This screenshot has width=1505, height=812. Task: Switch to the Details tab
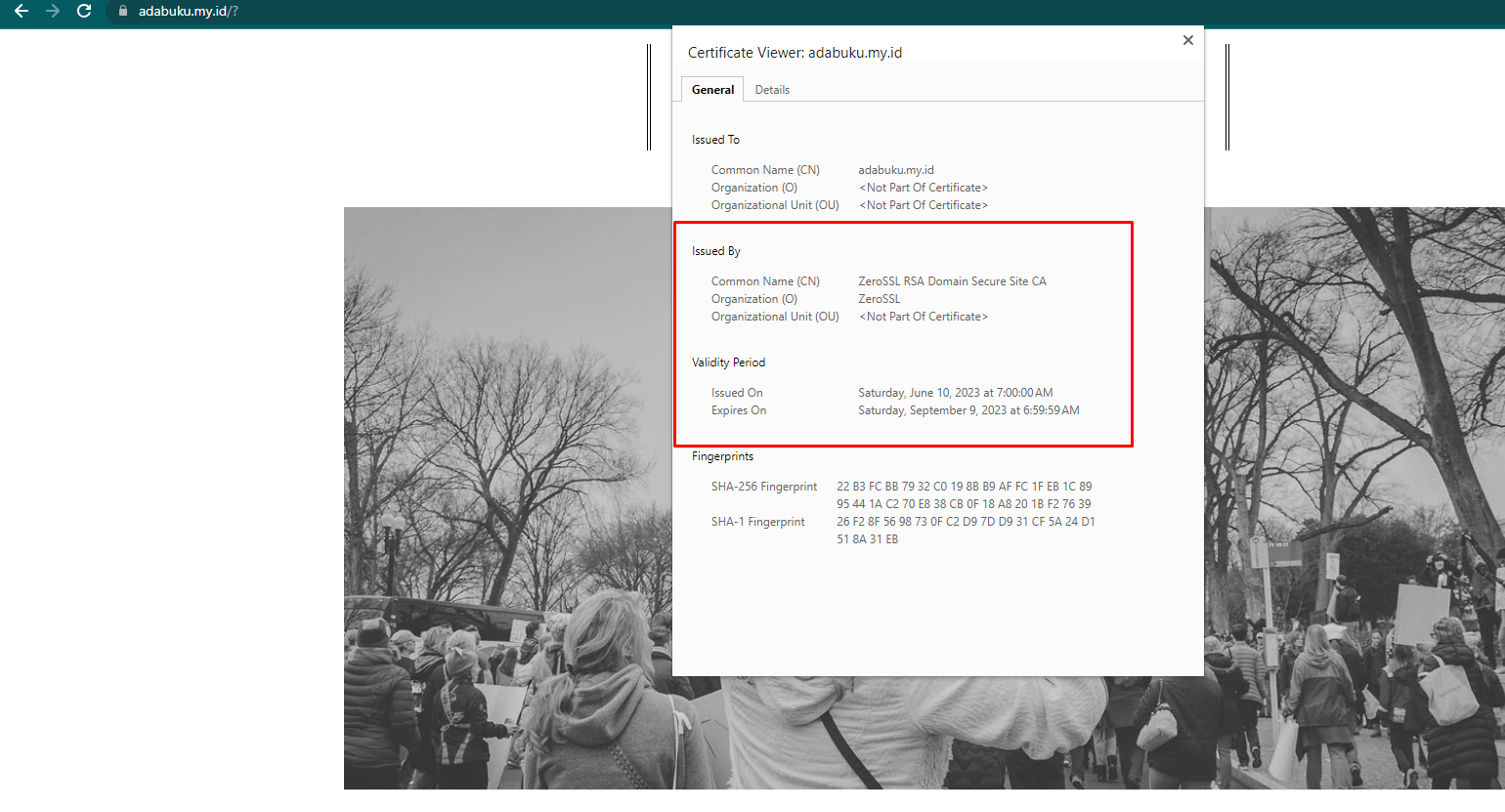[772, 90]
